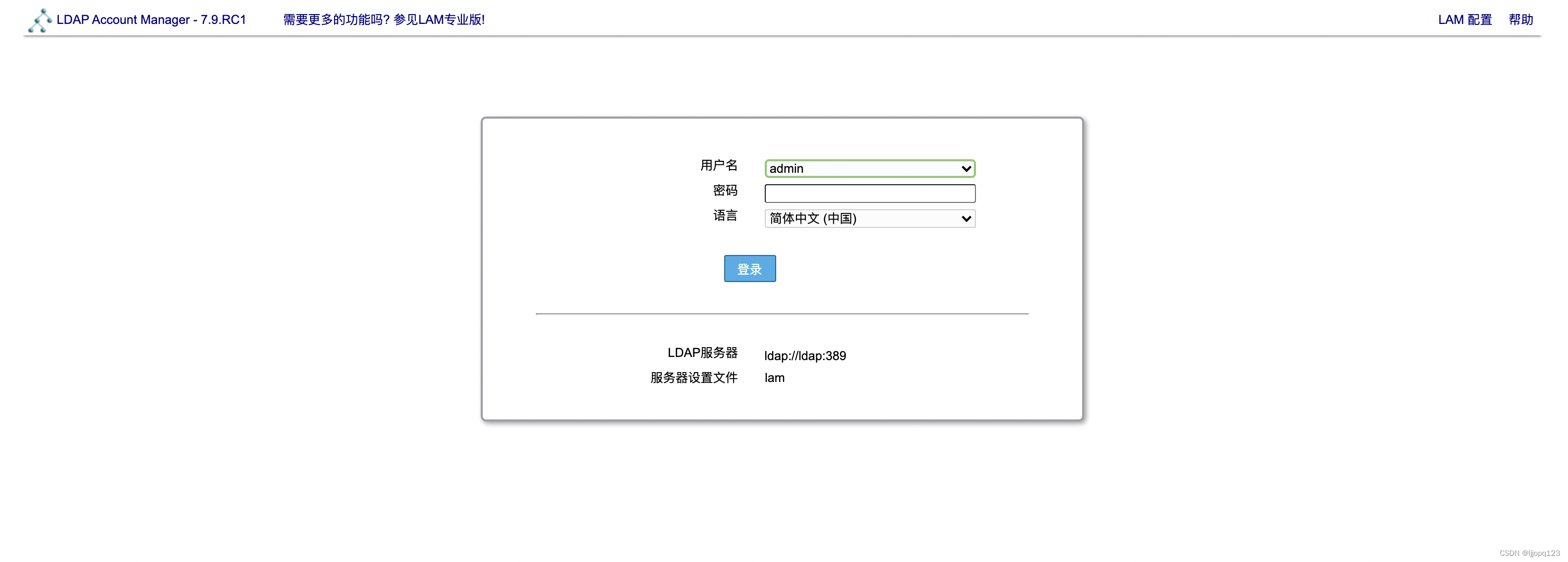1568x562 pixels.
Task: Select the server profile name 'lam'
Action: (774, 377)
